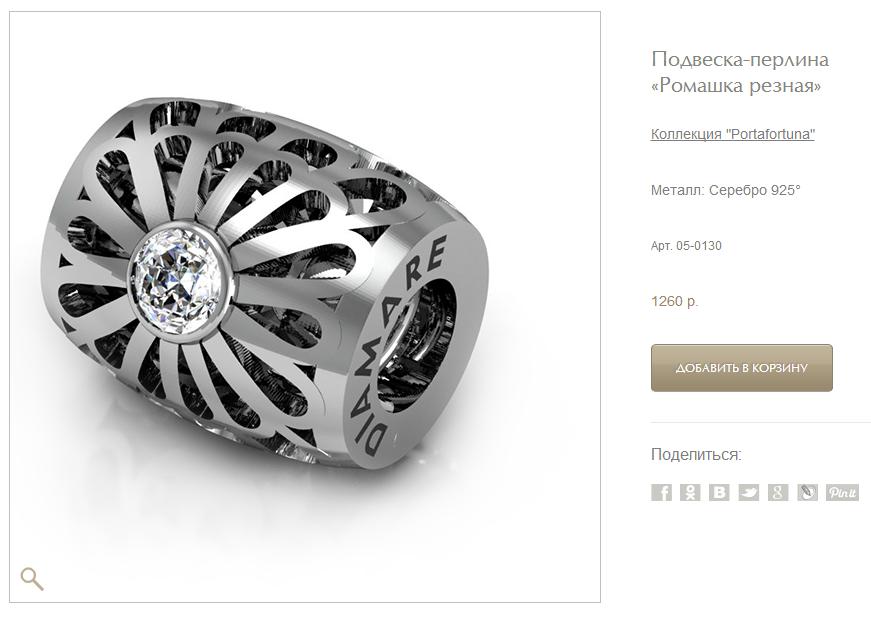Share via the LiveJournal pencil icon
This screenshot has height=618, width=871.
tap(807, 492)
